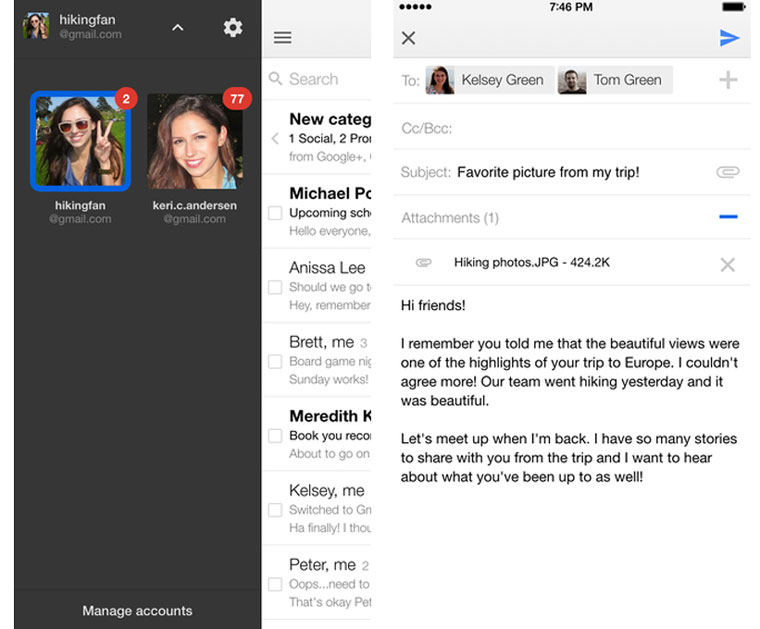Send the email with the blue arrow
760x629 pixels.
(729, 38)
